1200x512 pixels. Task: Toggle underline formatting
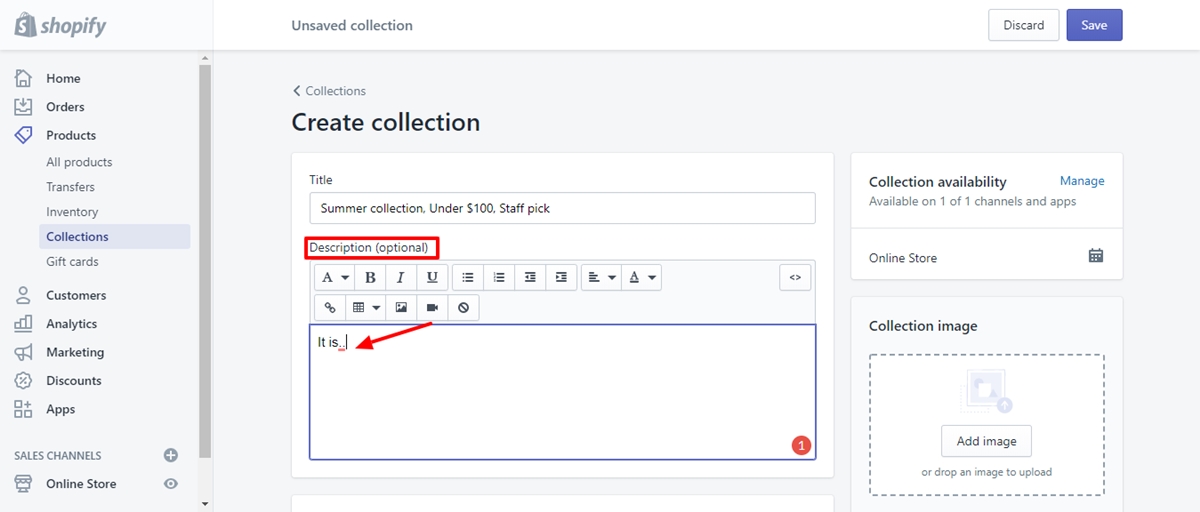click(x=432, y=277)
